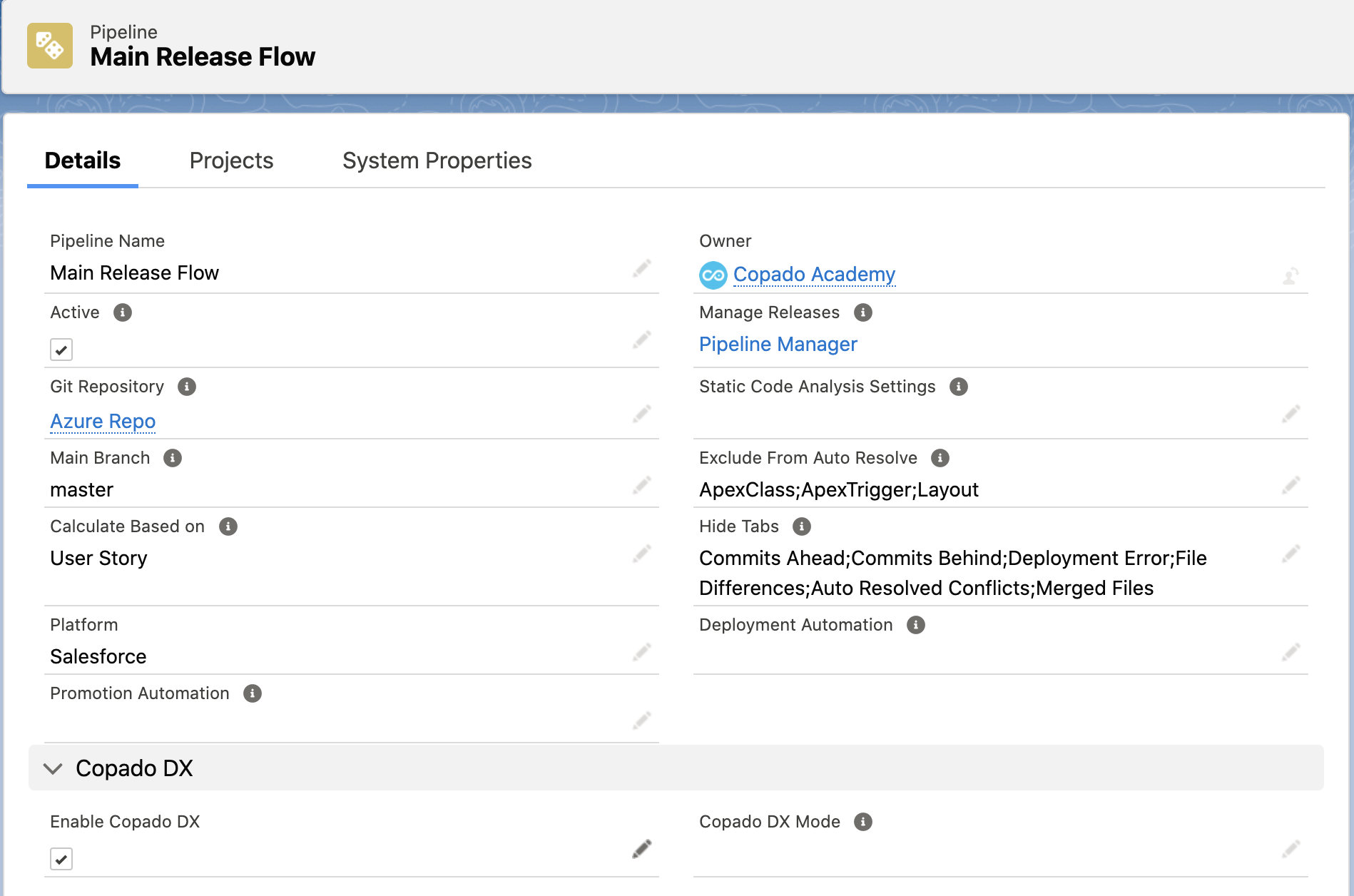Show Deployment Automation info tooltip

pos(916,625)
